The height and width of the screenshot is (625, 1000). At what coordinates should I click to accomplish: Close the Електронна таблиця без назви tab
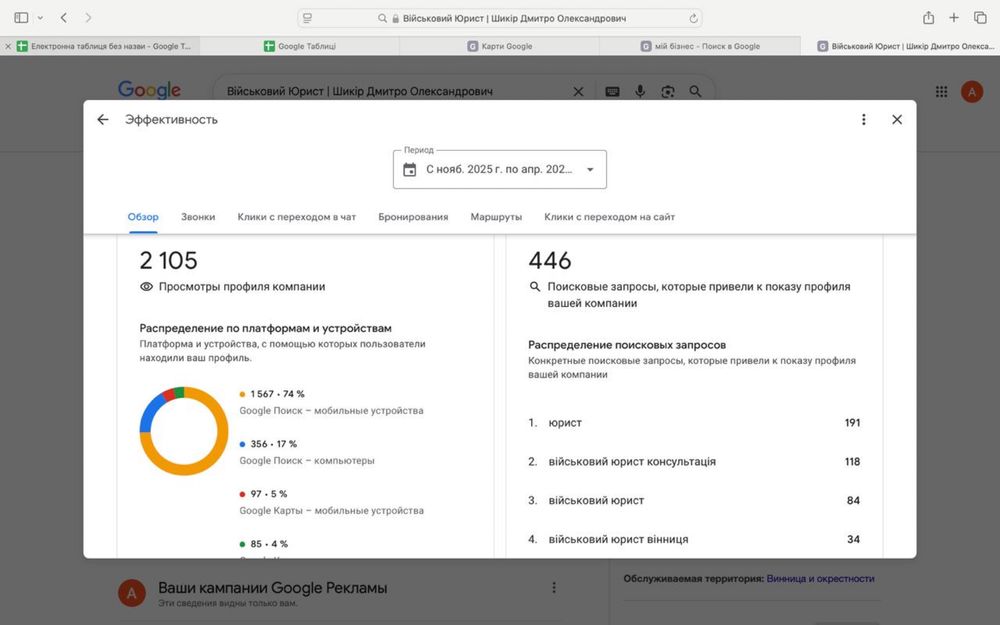[8, 46]
